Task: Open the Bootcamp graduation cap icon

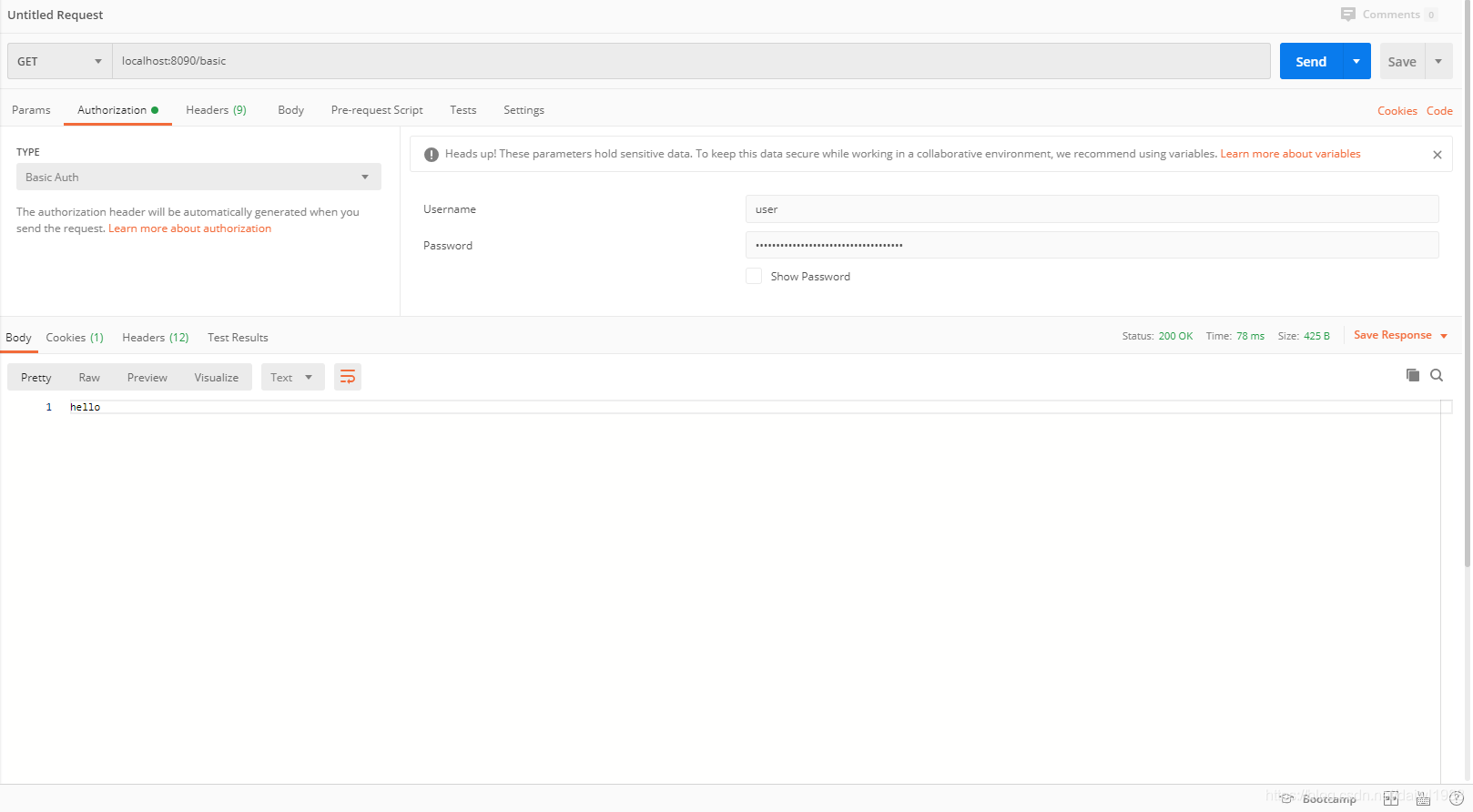Action: (x=1286, y=798)
